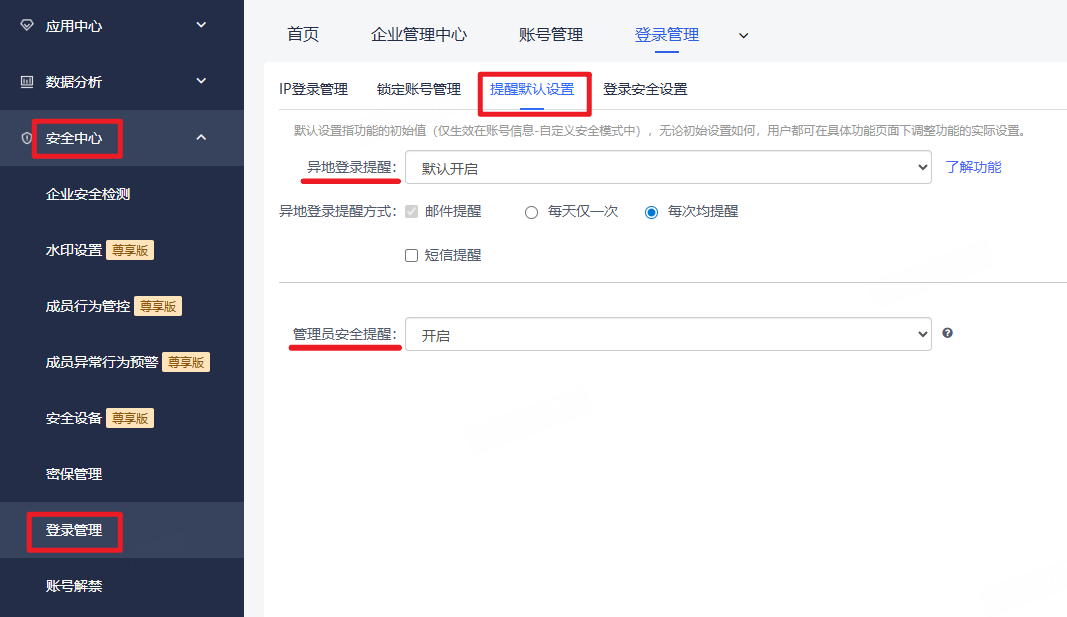Open the 企业管理中心 top tab
The image size is (1067, 617).
tap(419, 34)
